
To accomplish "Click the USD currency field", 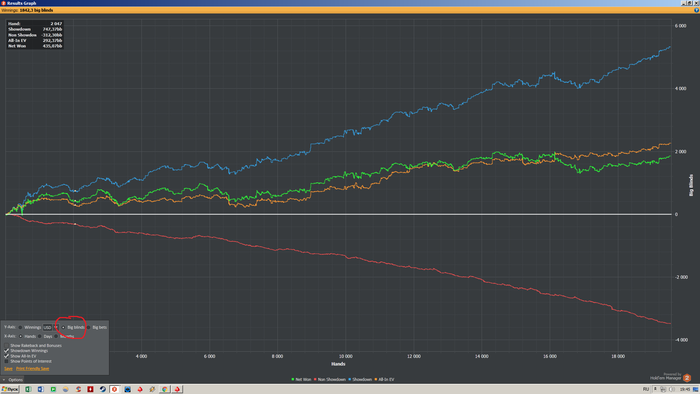I will [48, 327].
